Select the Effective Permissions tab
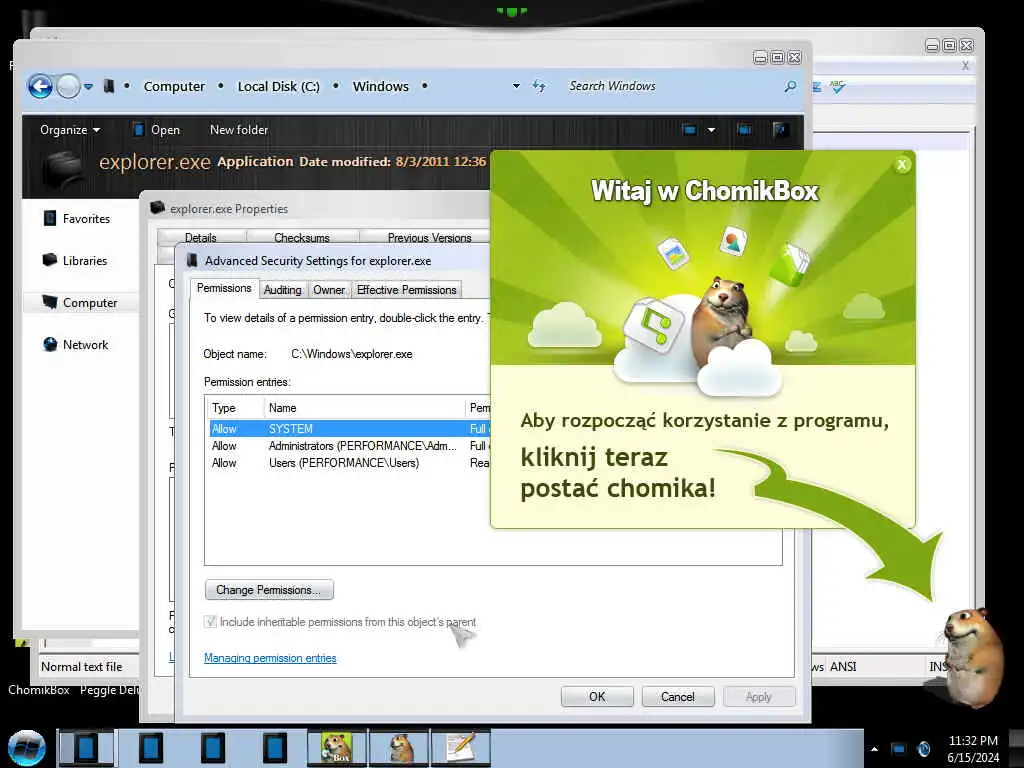 click(x=406, y=290)
